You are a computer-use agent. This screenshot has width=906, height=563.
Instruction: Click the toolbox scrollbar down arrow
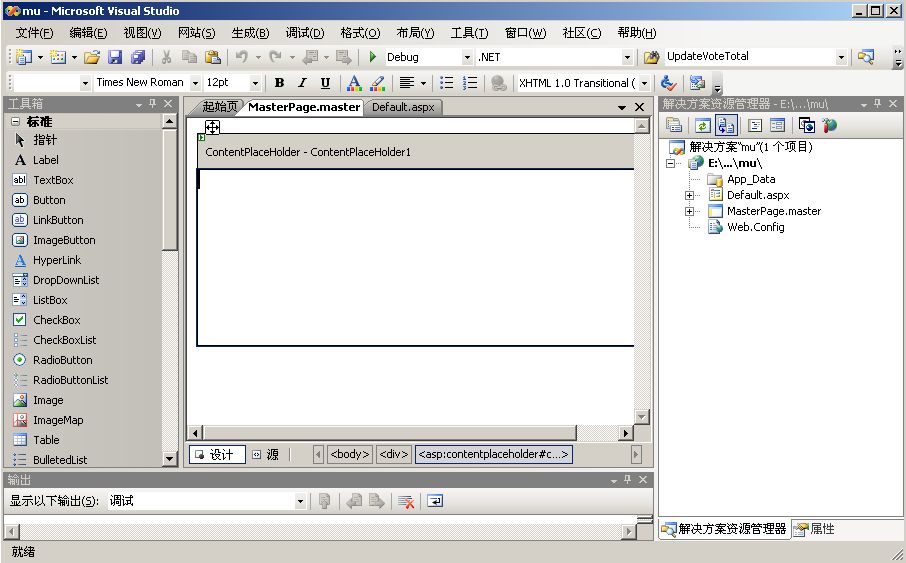[x=169, y=459]
